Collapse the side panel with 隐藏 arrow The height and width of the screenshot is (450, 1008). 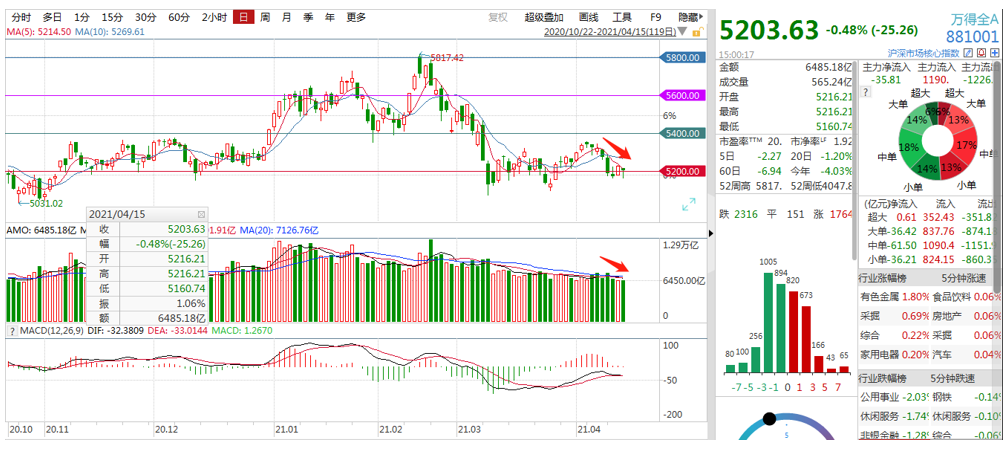[x=690, y=17]
